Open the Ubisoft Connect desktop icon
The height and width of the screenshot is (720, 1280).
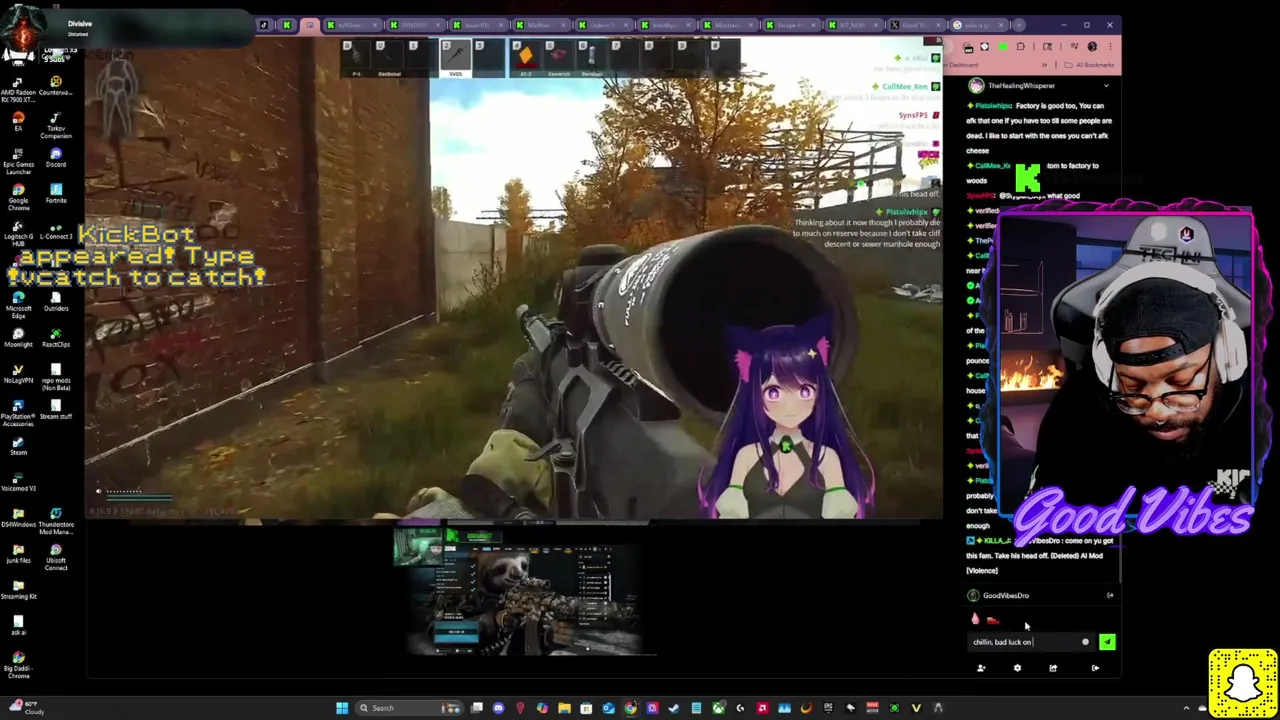point(55,558)
